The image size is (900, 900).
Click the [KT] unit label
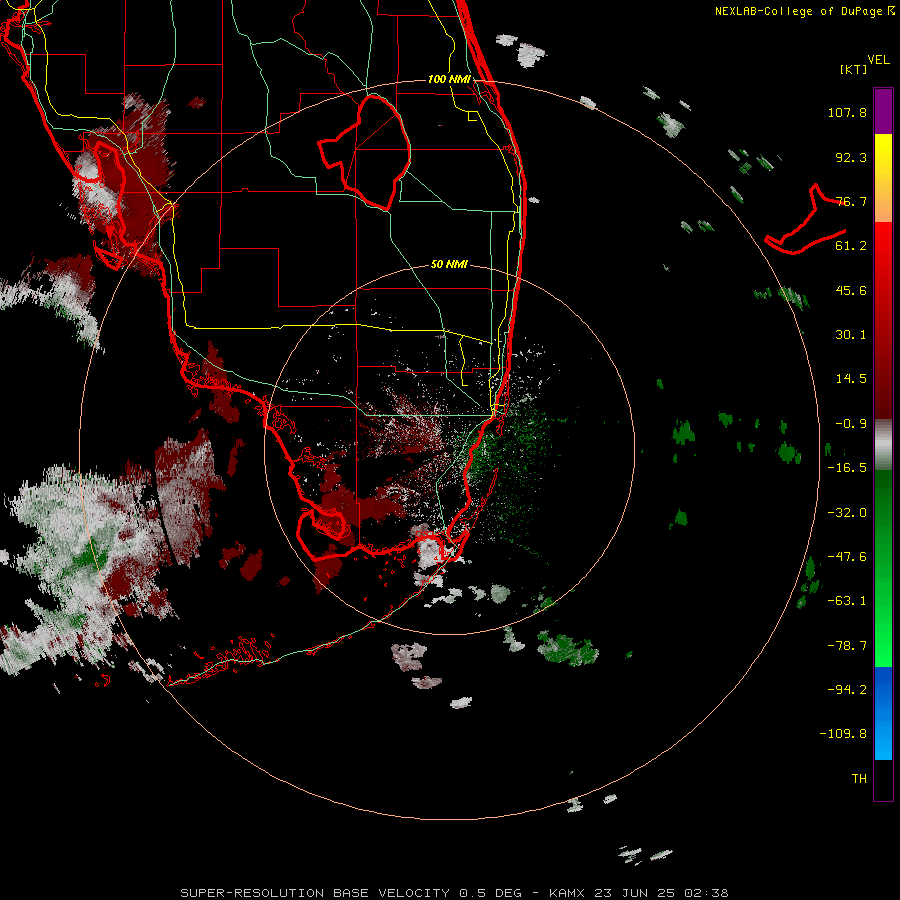(x=853, y=69)
